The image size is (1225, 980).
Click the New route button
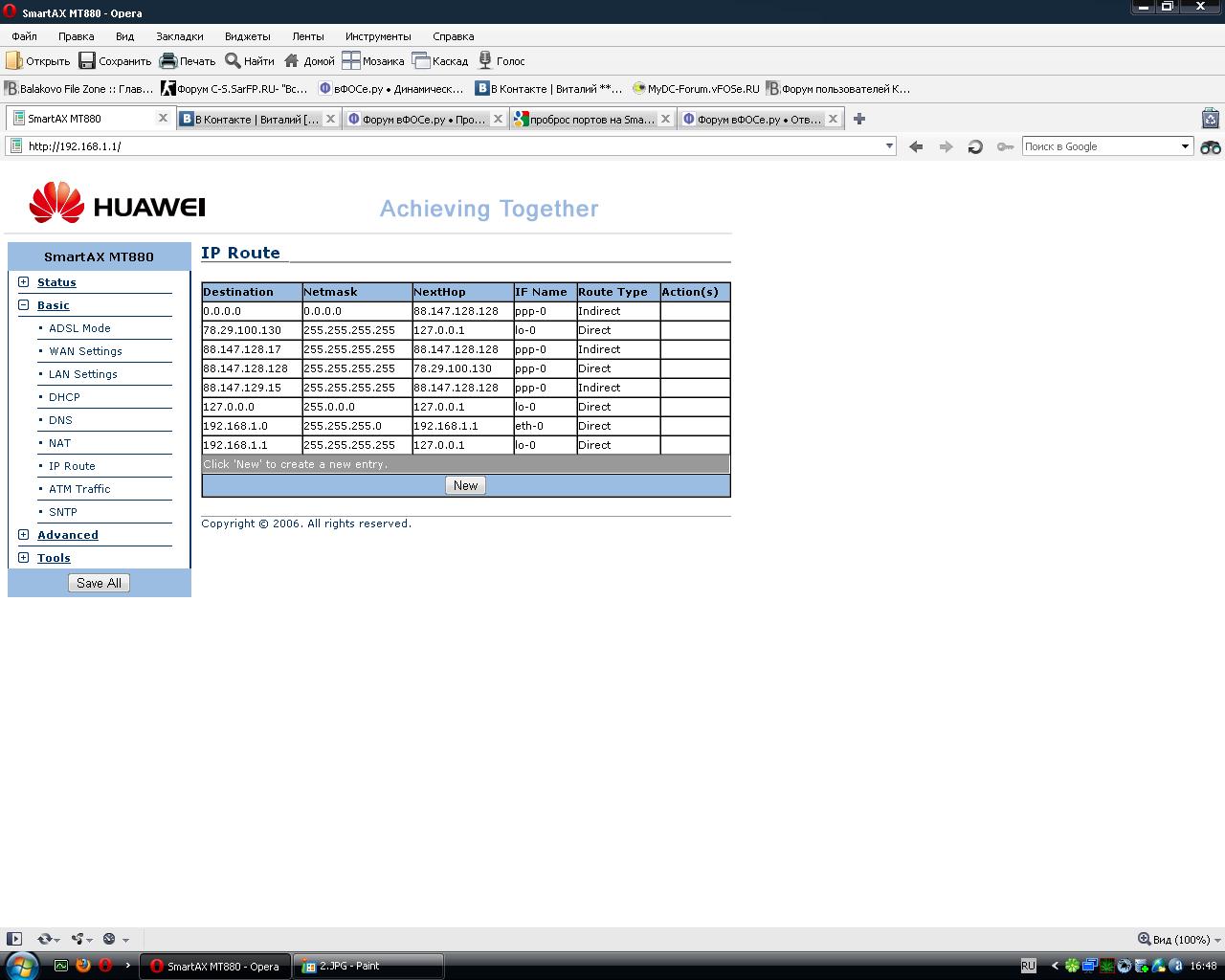click(x=465, y=485)
